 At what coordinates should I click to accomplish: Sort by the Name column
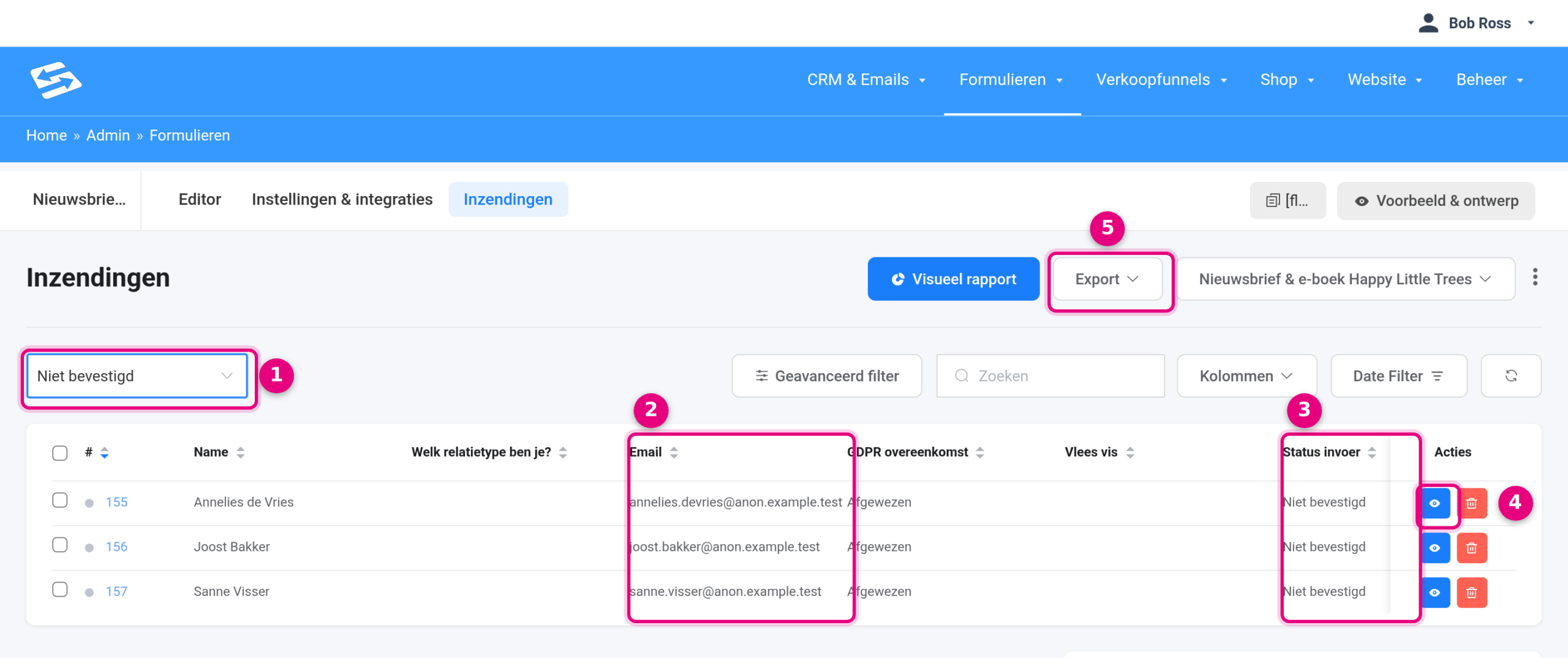[x=241, y=453]
